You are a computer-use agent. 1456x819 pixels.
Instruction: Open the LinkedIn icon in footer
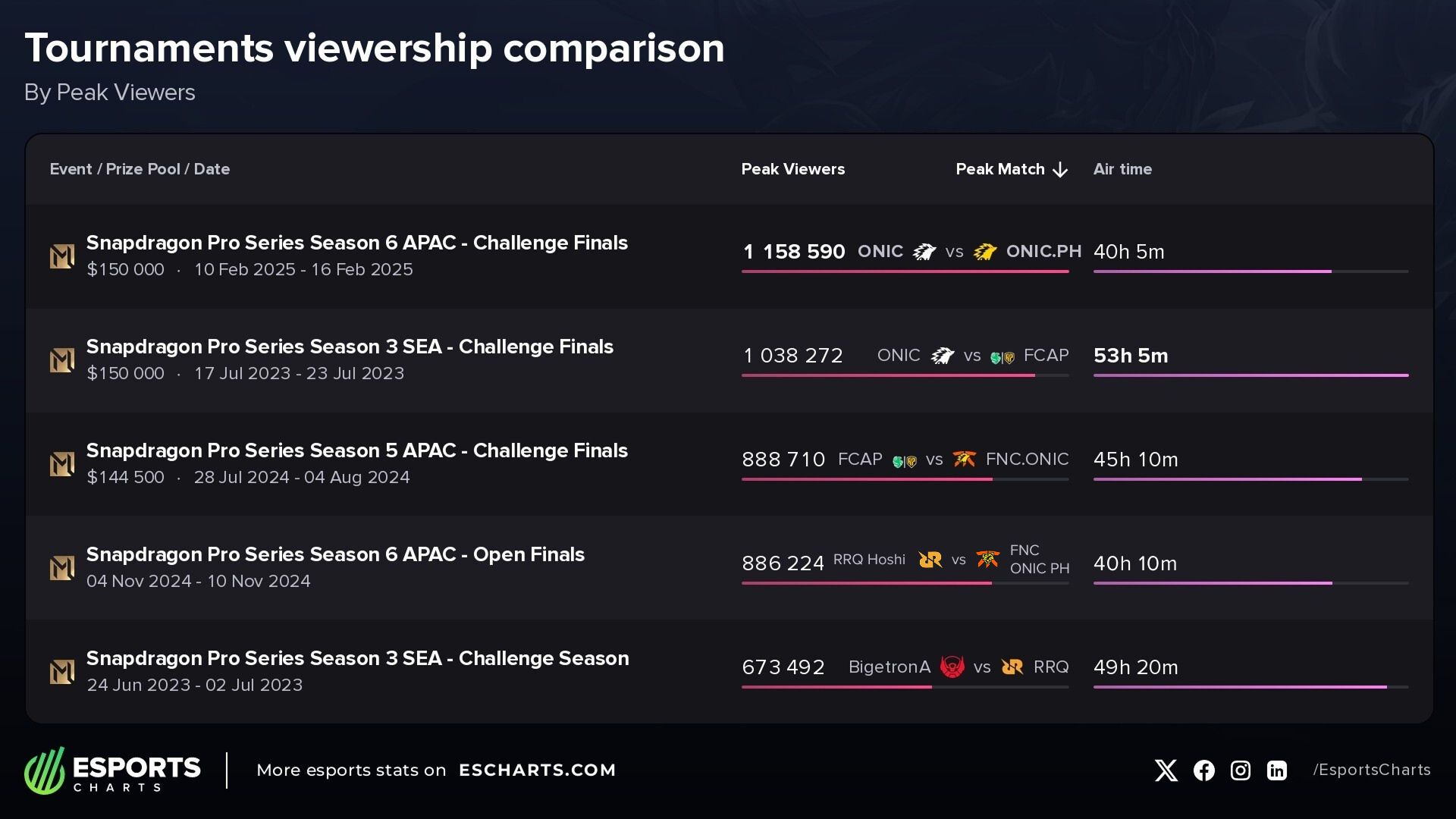(1277, 770)
